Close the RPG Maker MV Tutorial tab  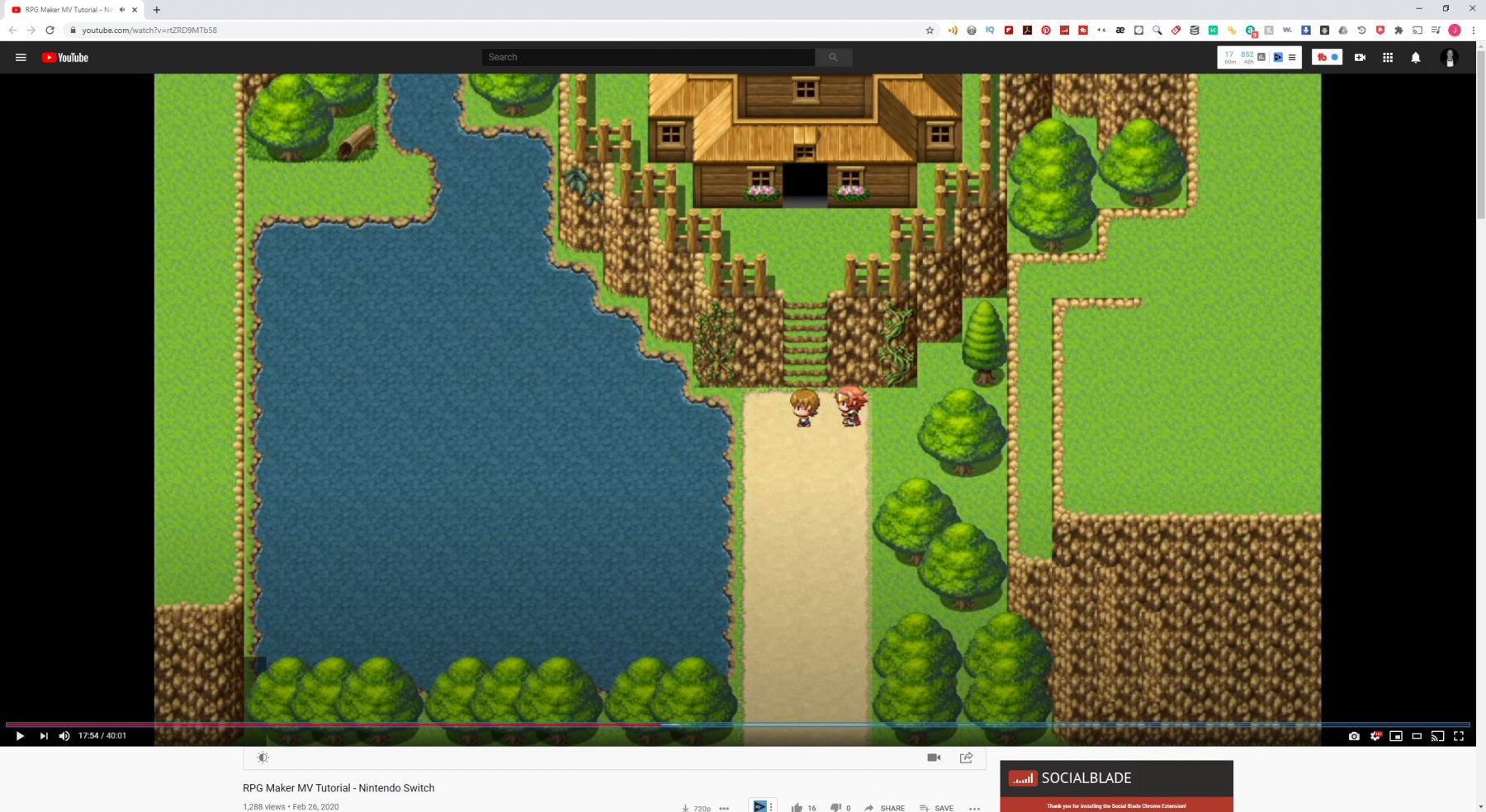click(135, 10)
